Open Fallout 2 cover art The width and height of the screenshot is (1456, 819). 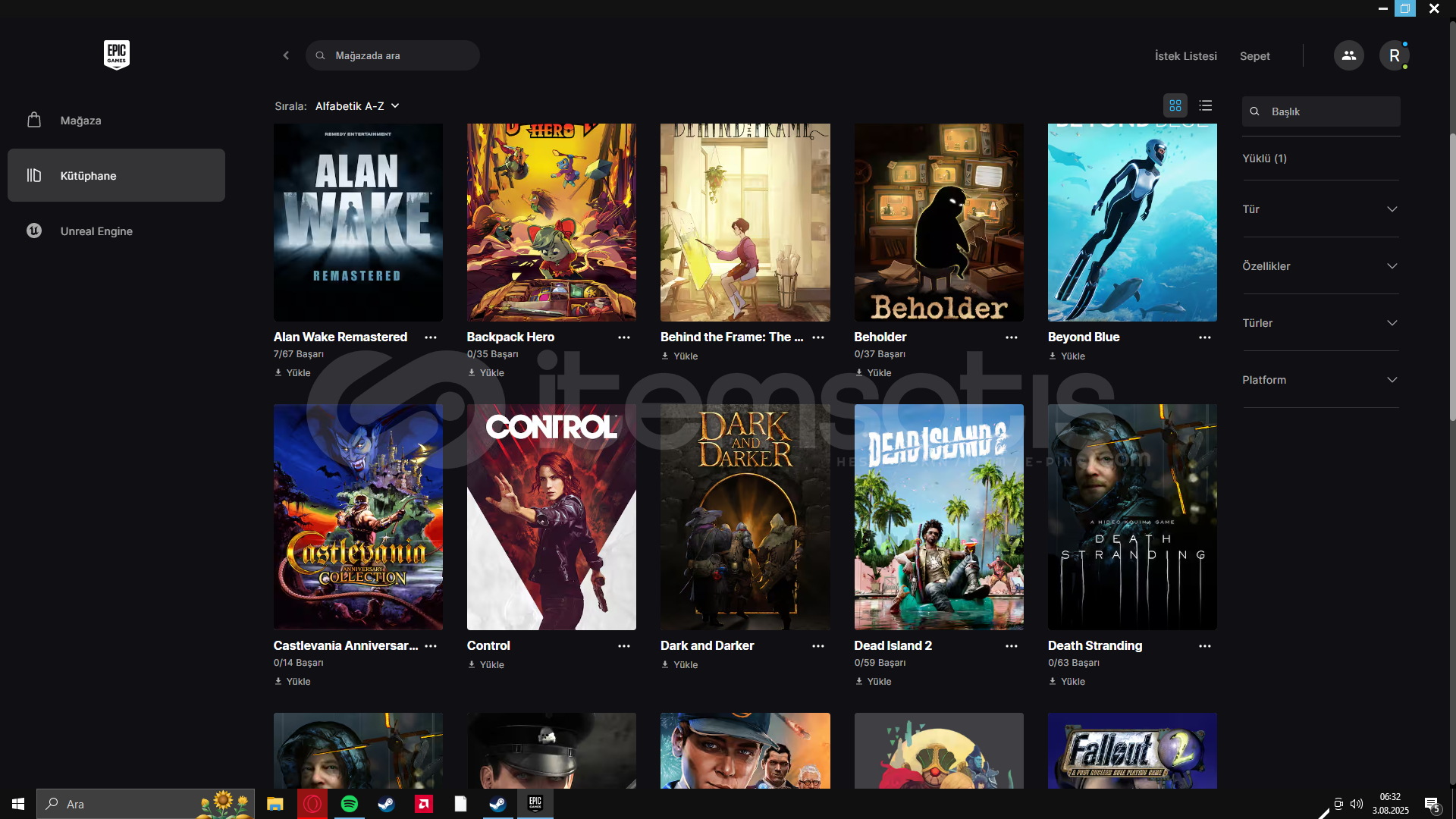(1132, 750)
